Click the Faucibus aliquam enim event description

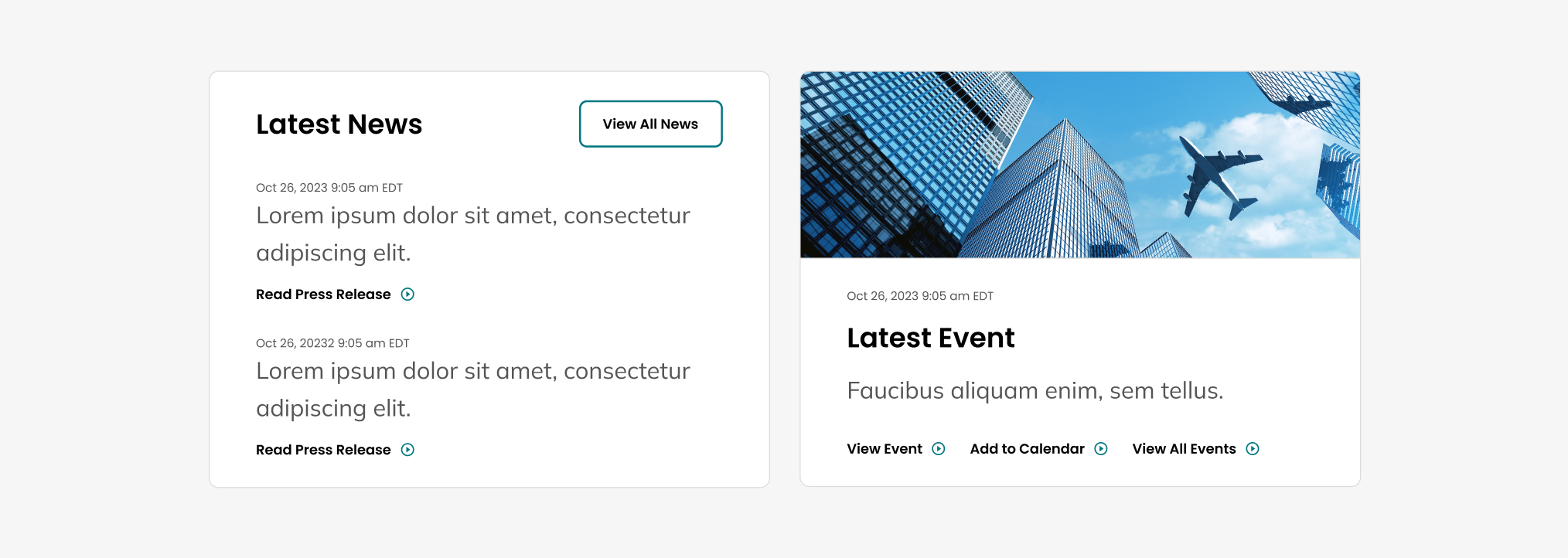pos(1035,390)
